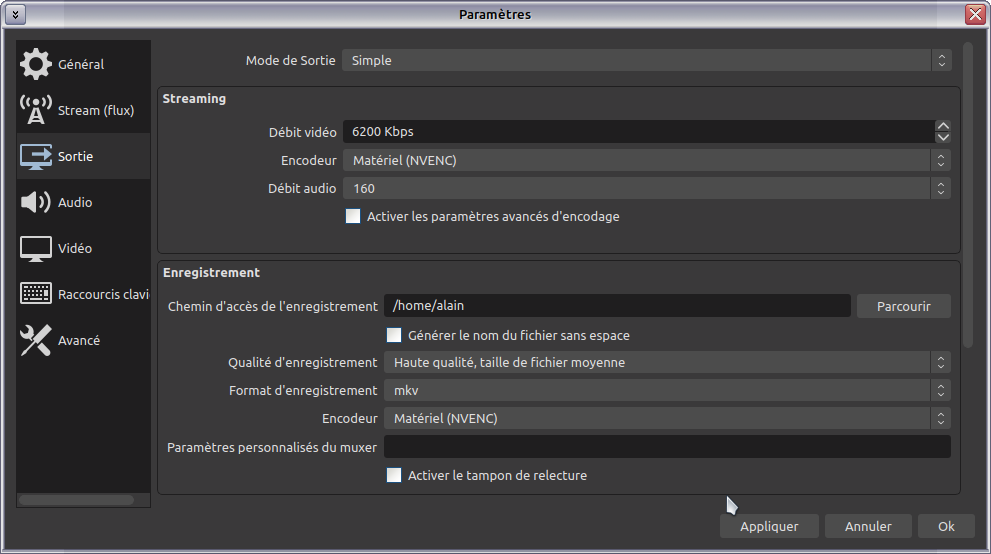991x554 pixels.
Task: Click the recording path input field
Action: click(616, 306)
